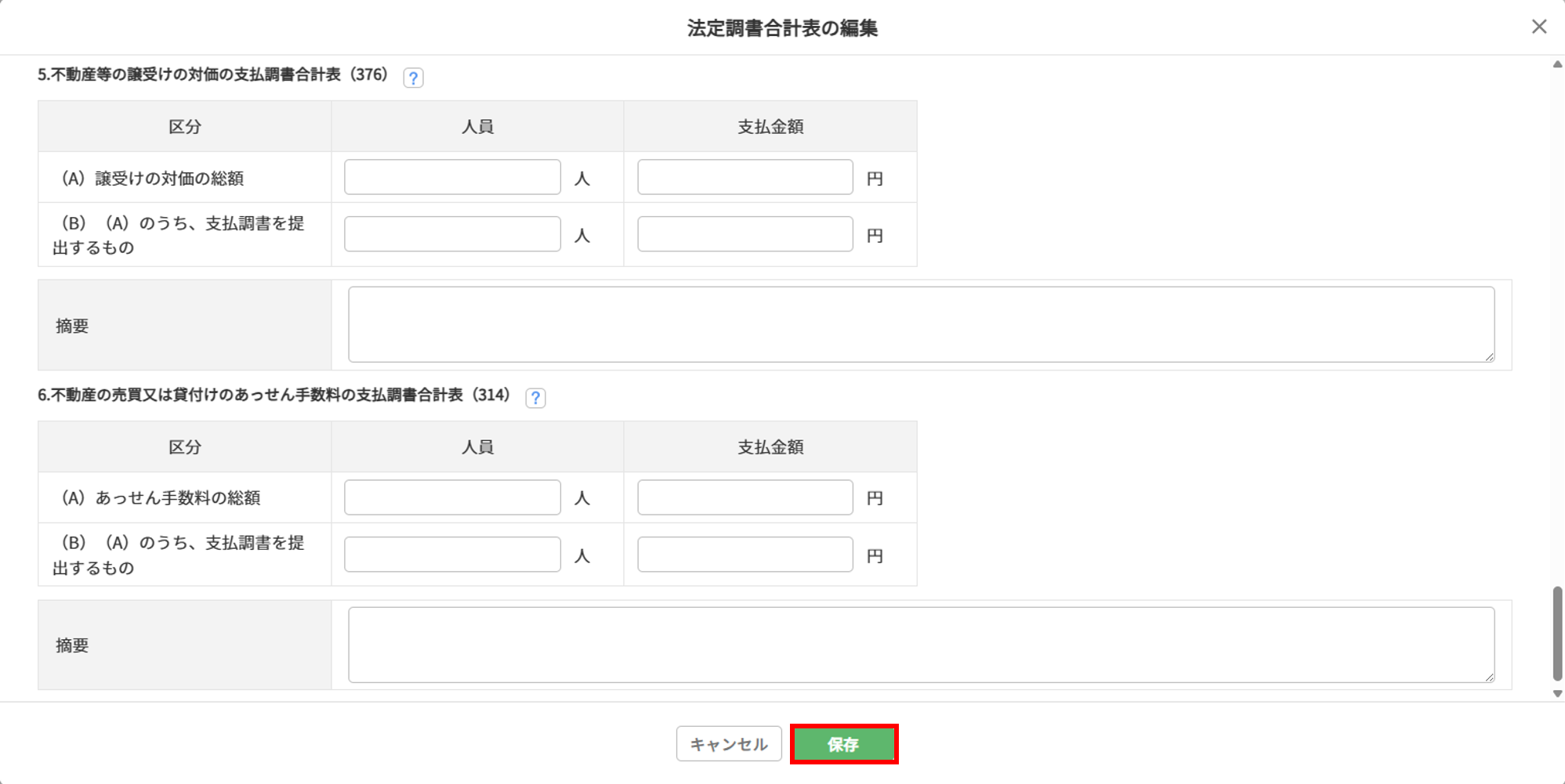Open help for section 6 (314)
The width and height of the screenshot is (1565, 784).
point(535,398)
